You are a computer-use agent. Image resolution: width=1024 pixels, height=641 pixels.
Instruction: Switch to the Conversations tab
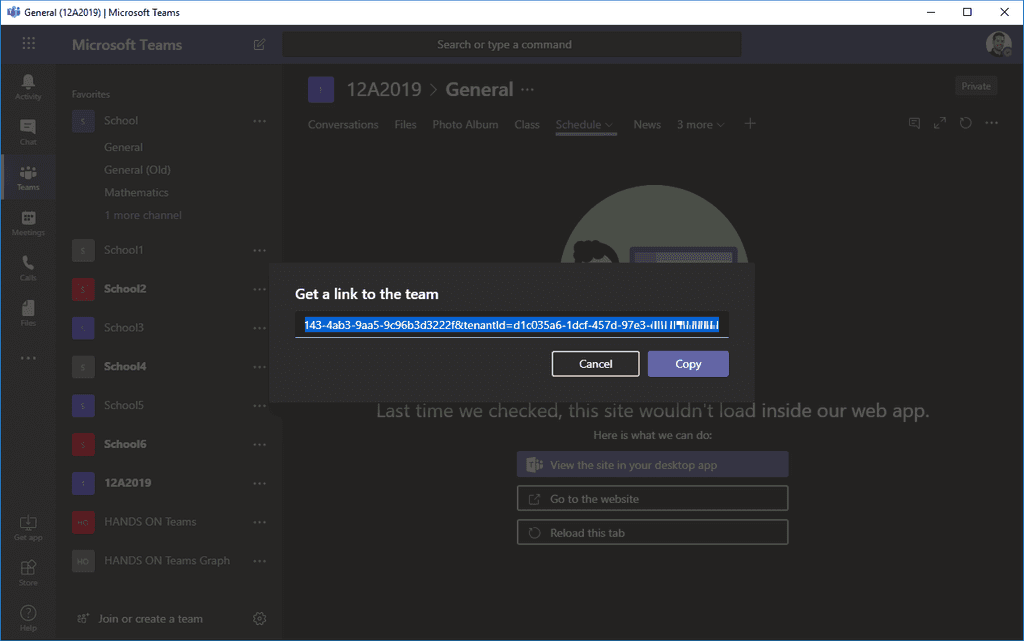click(x=343, y=125)
